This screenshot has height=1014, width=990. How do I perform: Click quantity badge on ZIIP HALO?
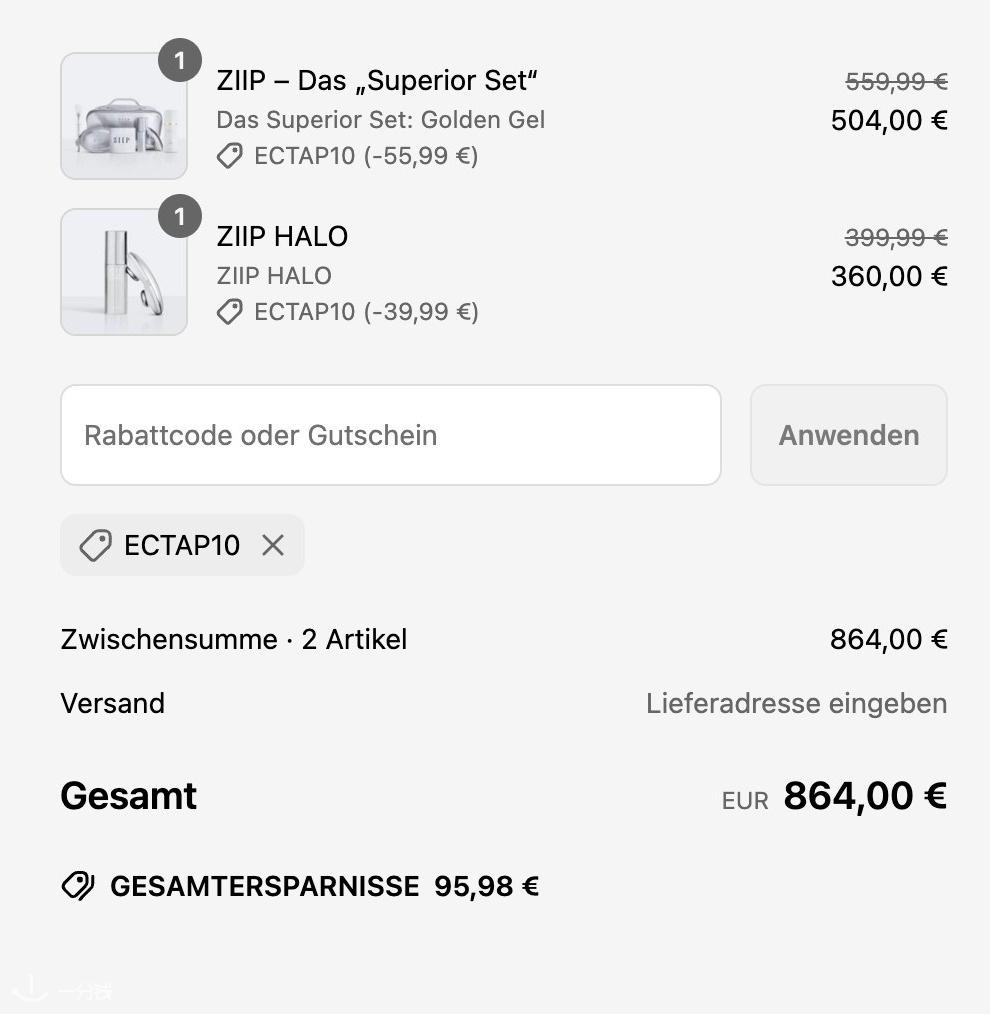coord(180,216)
